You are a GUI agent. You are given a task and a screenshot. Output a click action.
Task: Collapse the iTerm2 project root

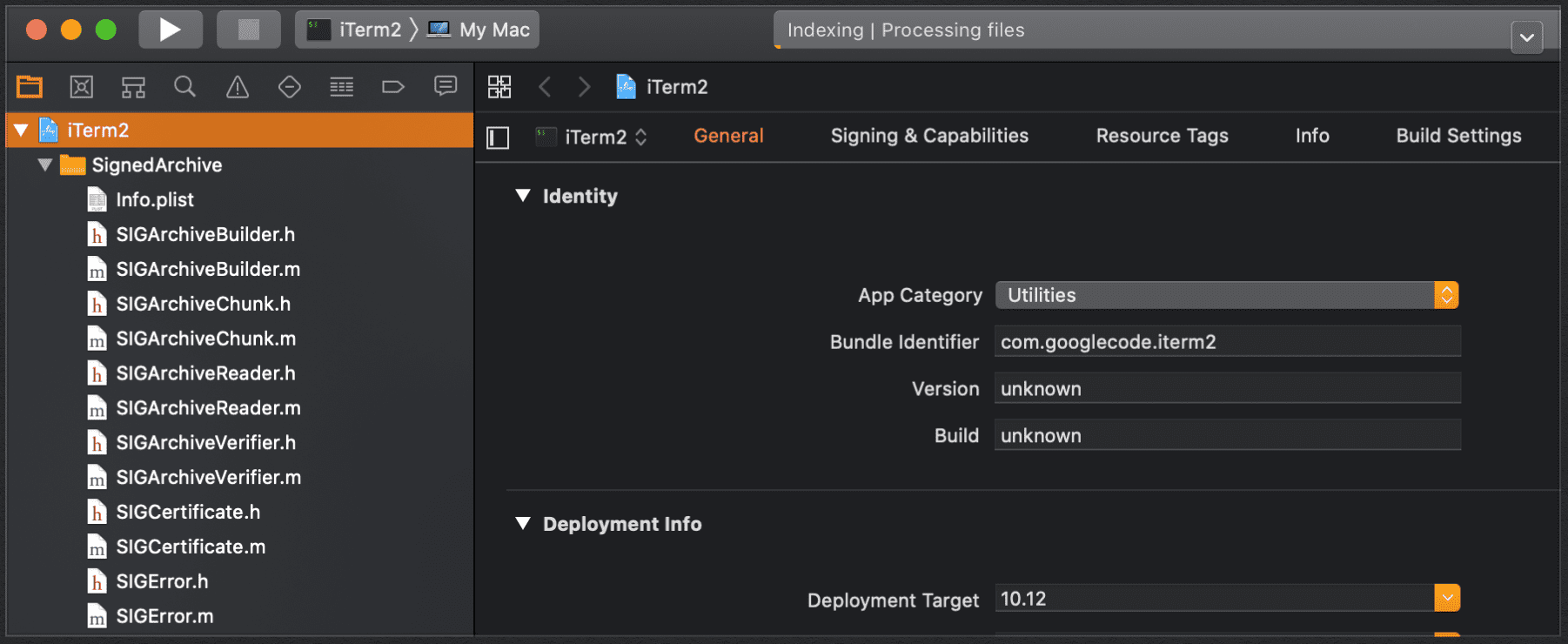(x=22, y=131)
